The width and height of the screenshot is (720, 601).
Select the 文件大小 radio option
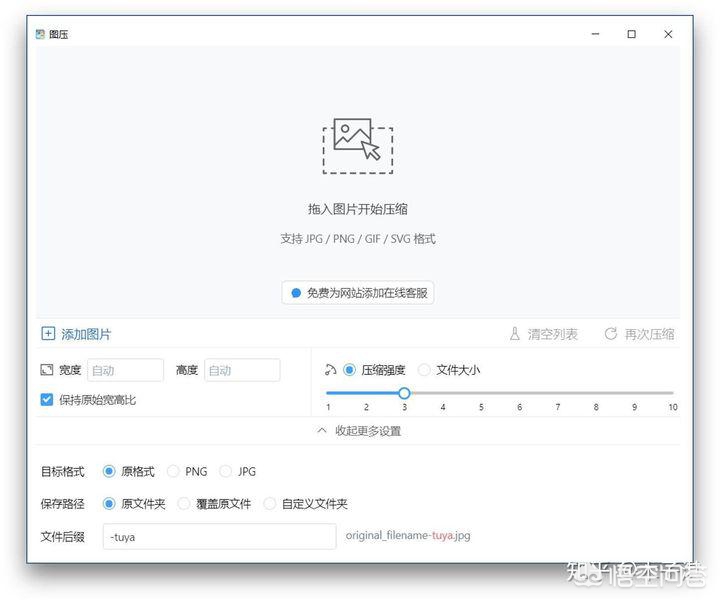pyautogui.click(x=424, y=370)
